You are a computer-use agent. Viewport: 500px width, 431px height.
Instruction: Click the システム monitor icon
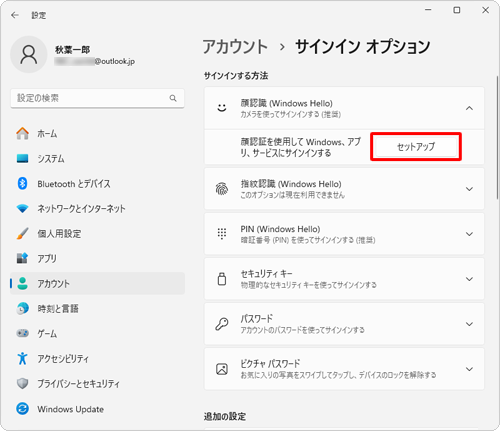pyautogui.click(x=22, y=159)
